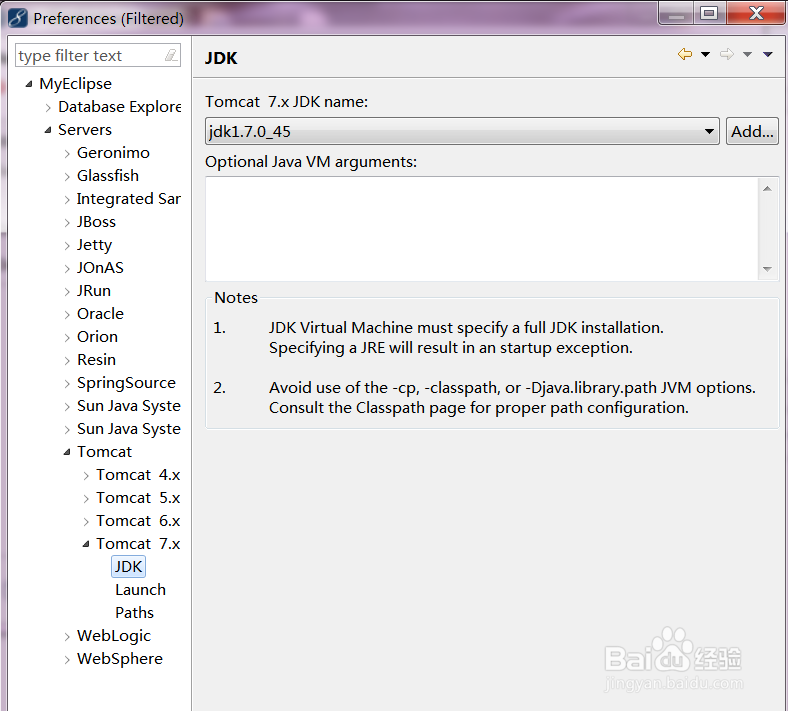Image resolution: width=788 pixels, height=711 pixels.
Task: Expand the JOnAS server node
Action: click(x=67, y=269)
